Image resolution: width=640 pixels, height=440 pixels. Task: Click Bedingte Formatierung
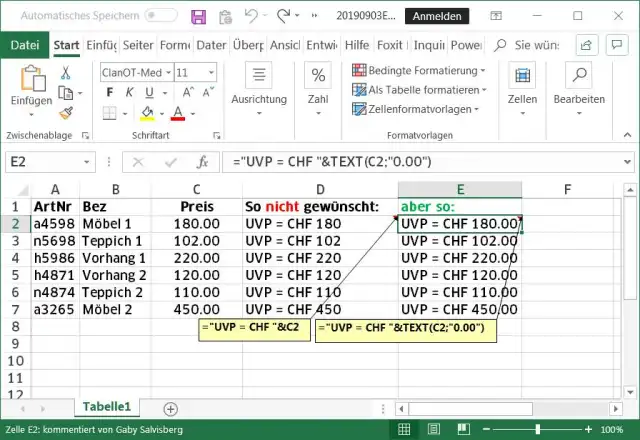(419, 71)
